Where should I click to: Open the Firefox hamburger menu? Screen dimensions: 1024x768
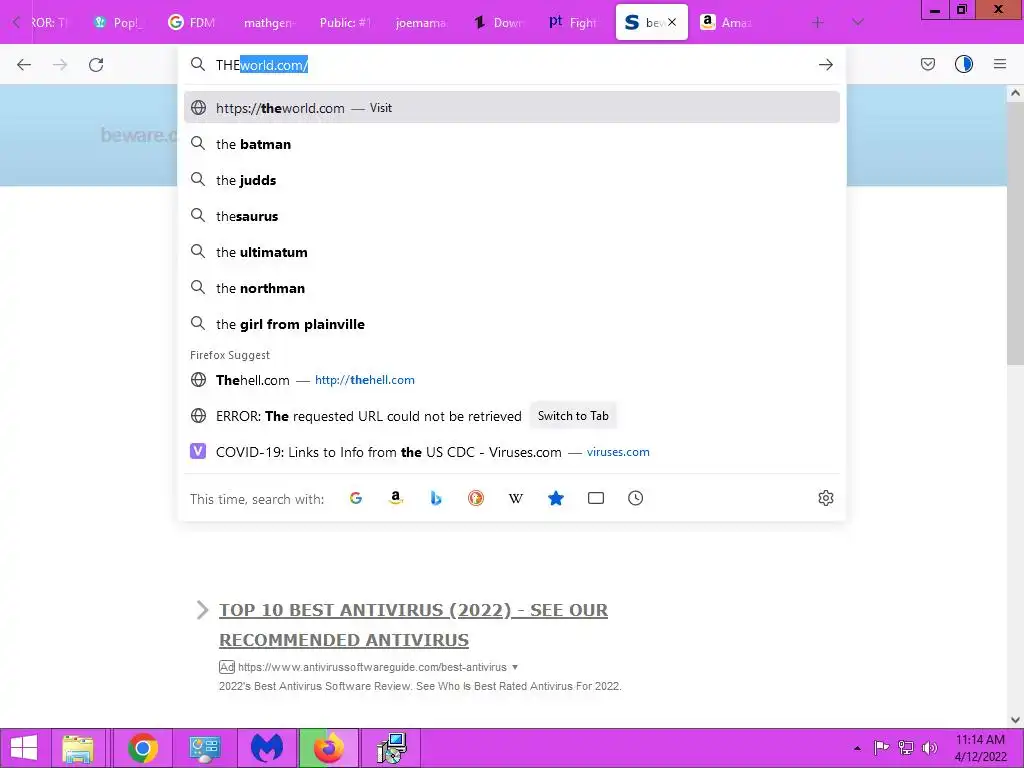pyautogui.click(x=1000, y=64)
